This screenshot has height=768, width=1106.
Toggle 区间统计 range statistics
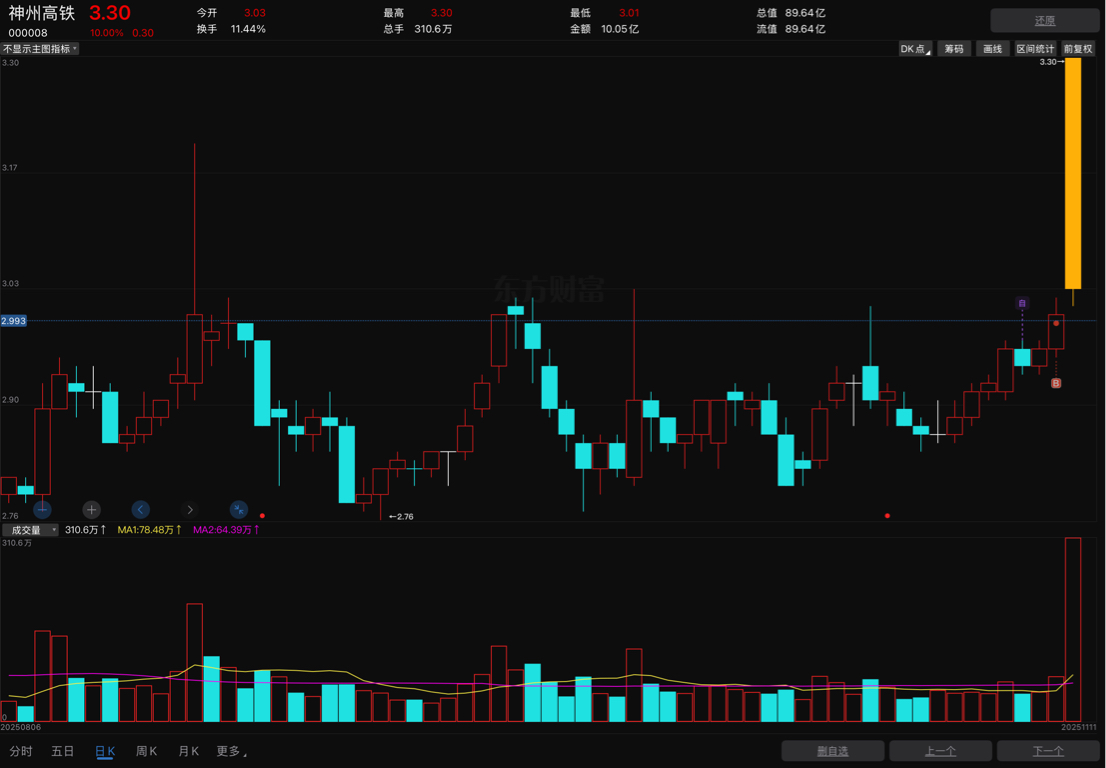pos(1035,49)
